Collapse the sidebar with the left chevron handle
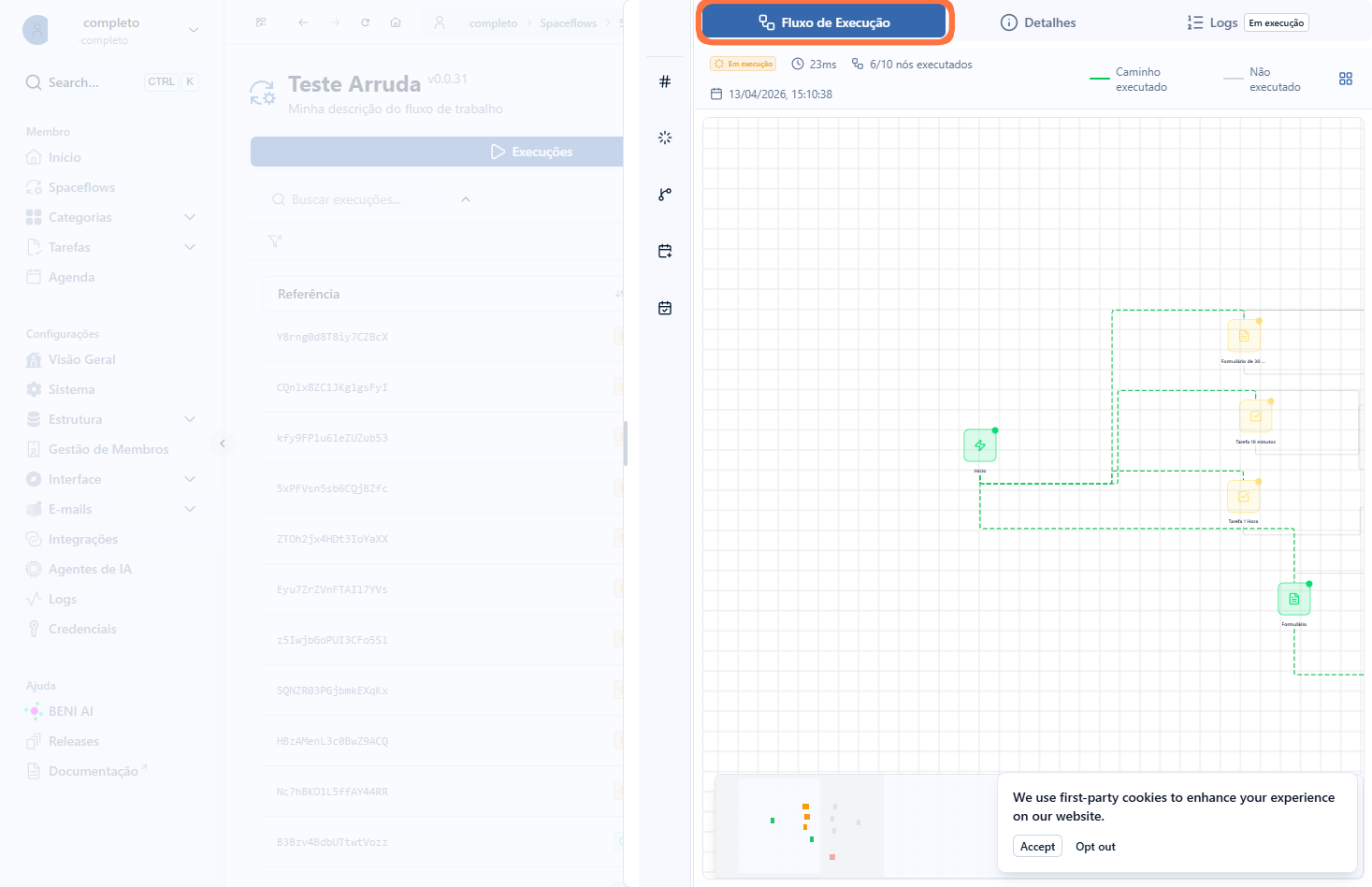Image resolution: width=1372 pixels, height=887 pixels. tap(223, 443)
